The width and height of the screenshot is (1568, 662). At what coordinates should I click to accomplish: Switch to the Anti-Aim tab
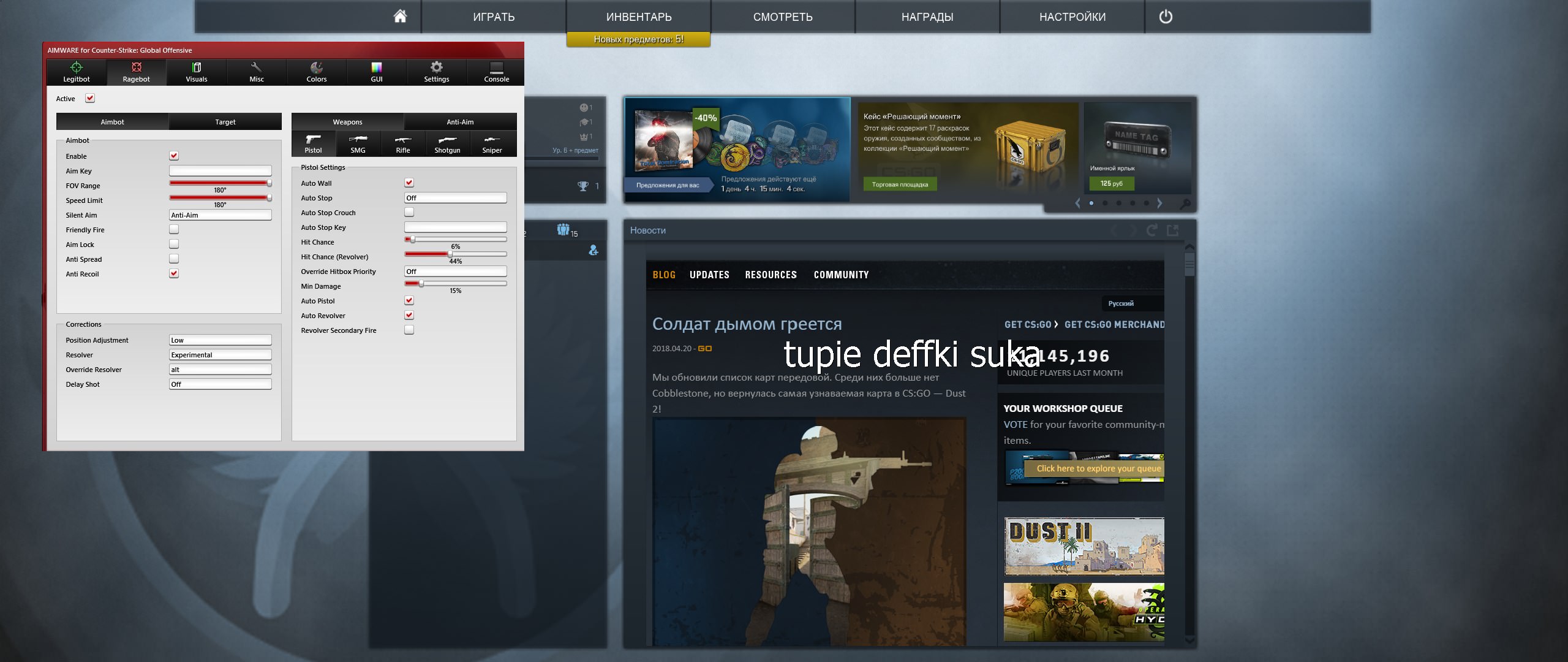pyautogui.click(x=460, y=122)
